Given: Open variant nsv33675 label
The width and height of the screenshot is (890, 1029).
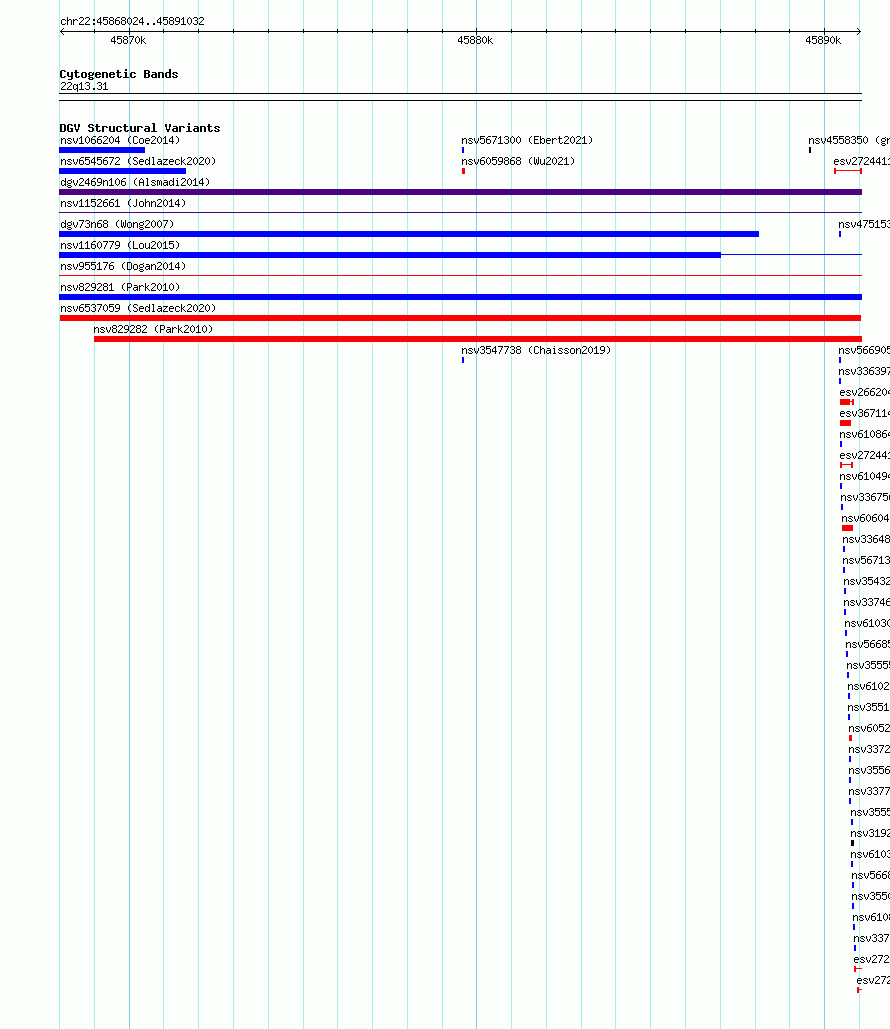Looking at the screenshot, I should pyautogui.click(x=865, y=497).
